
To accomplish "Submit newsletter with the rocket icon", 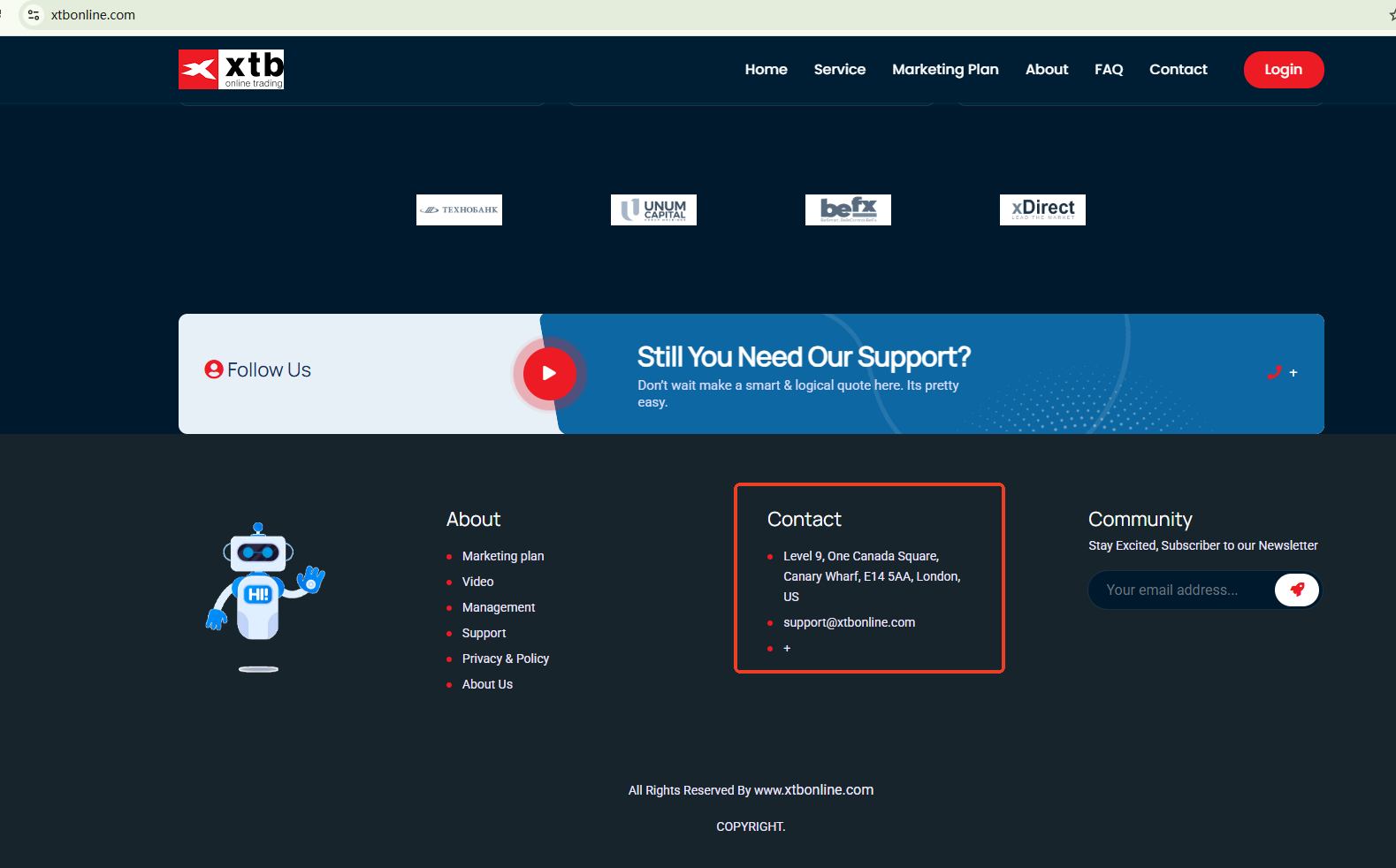I will click(x=1297, y=590).
